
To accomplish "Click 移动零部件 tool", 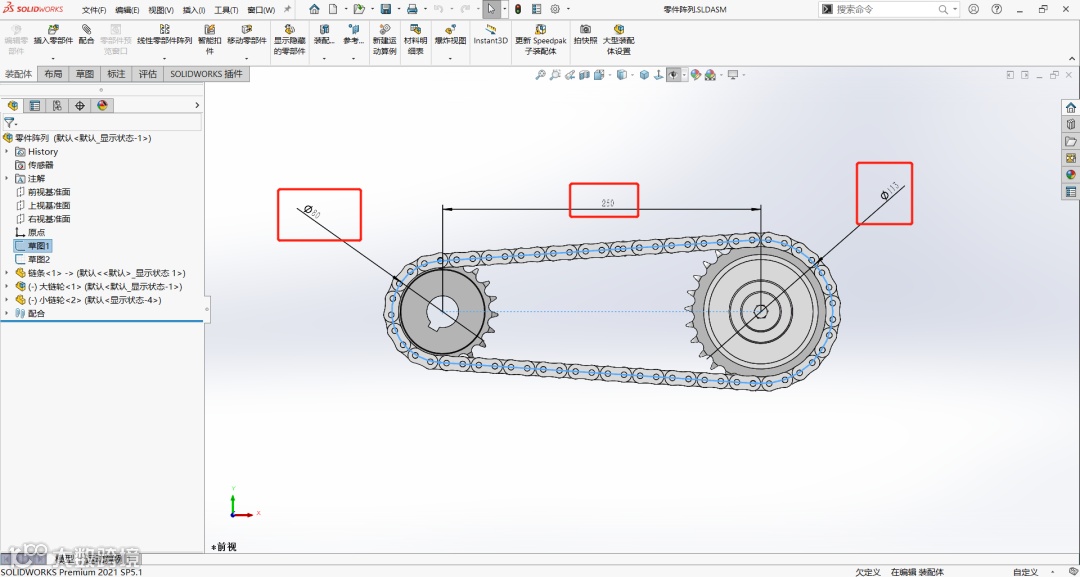I will (247, 35).
